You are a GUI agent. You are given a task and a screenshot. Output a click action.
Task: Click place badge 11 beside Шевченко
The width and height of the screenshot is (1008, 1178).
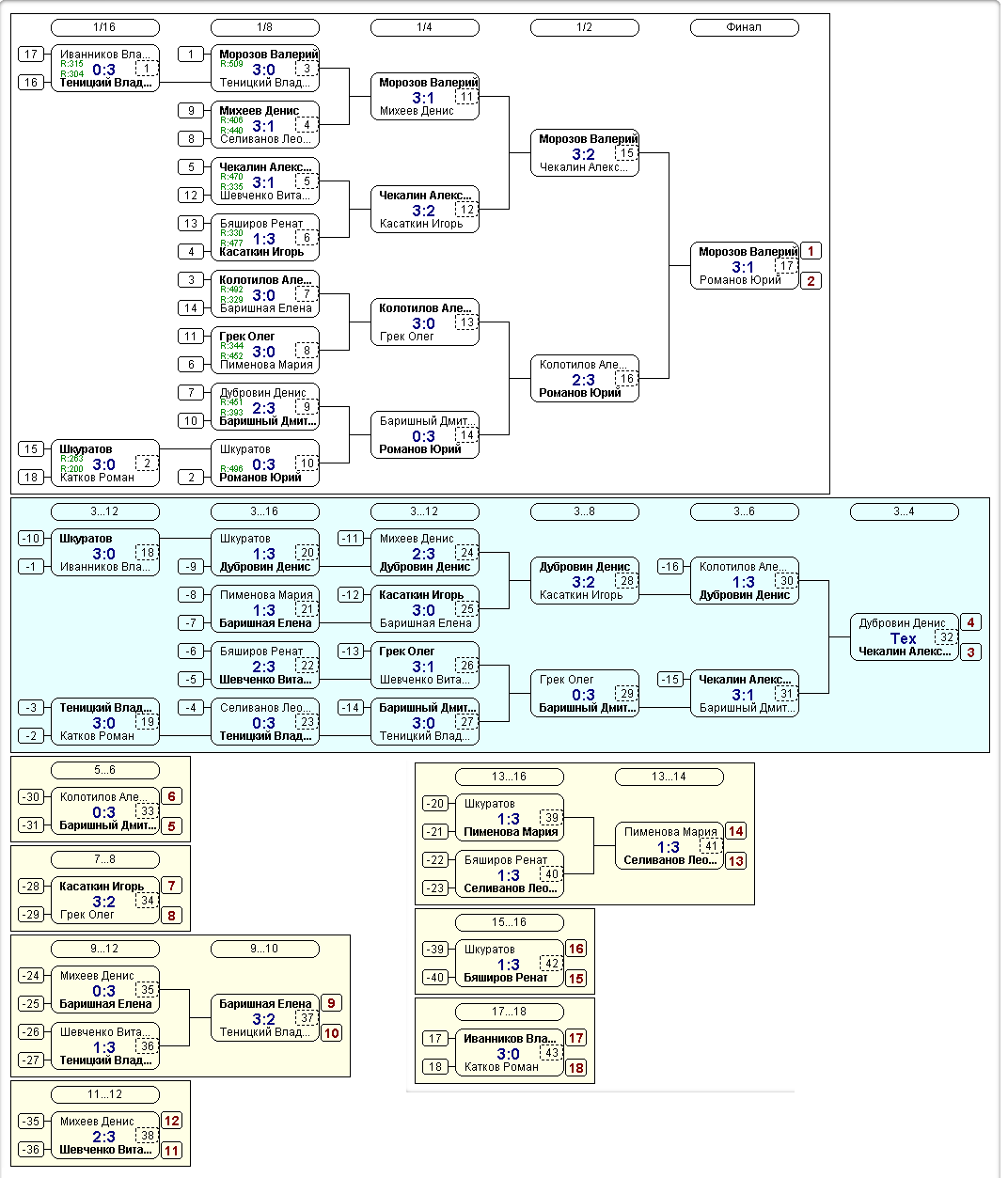pyautogui.click(x=171, y=1150)
